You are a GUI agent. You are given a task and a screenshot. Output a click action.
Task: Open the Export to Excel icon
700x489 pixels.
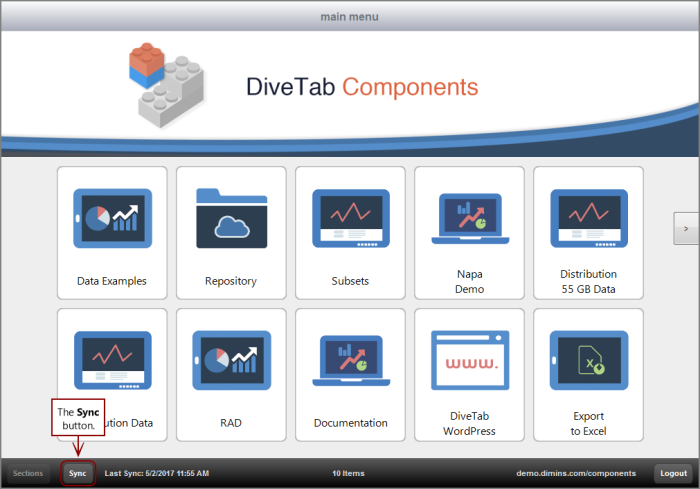pyautogui.click(x=589, y=360)
